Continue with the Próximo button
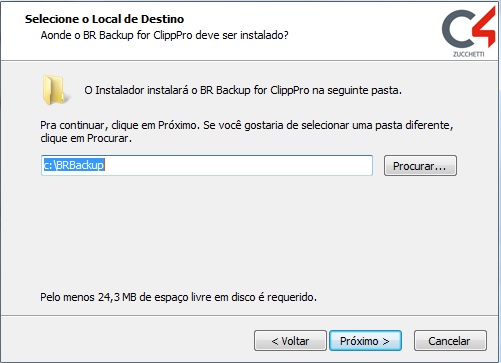The height and width of the screenshot is (363, 501). point(365,341)
